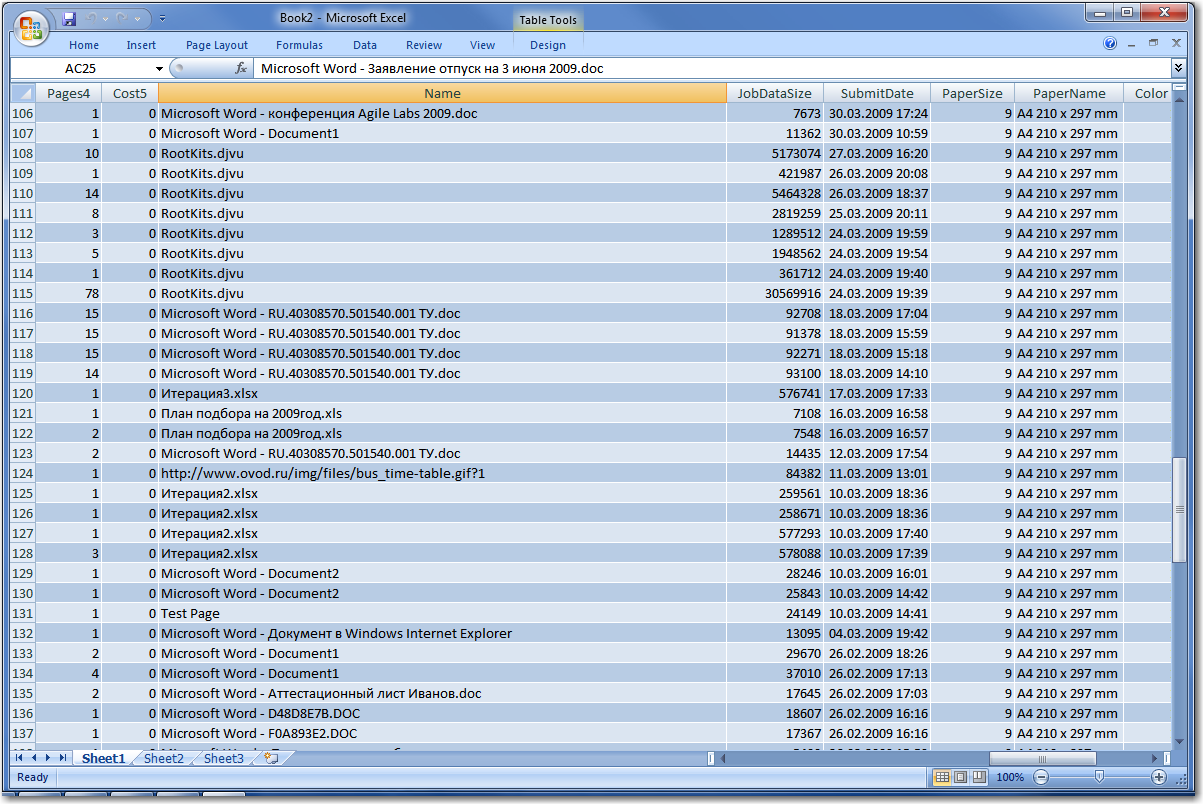Select the cell with bus_time-table.gif URL
The height and width of the screenshot is (804, 1203).
443,473
